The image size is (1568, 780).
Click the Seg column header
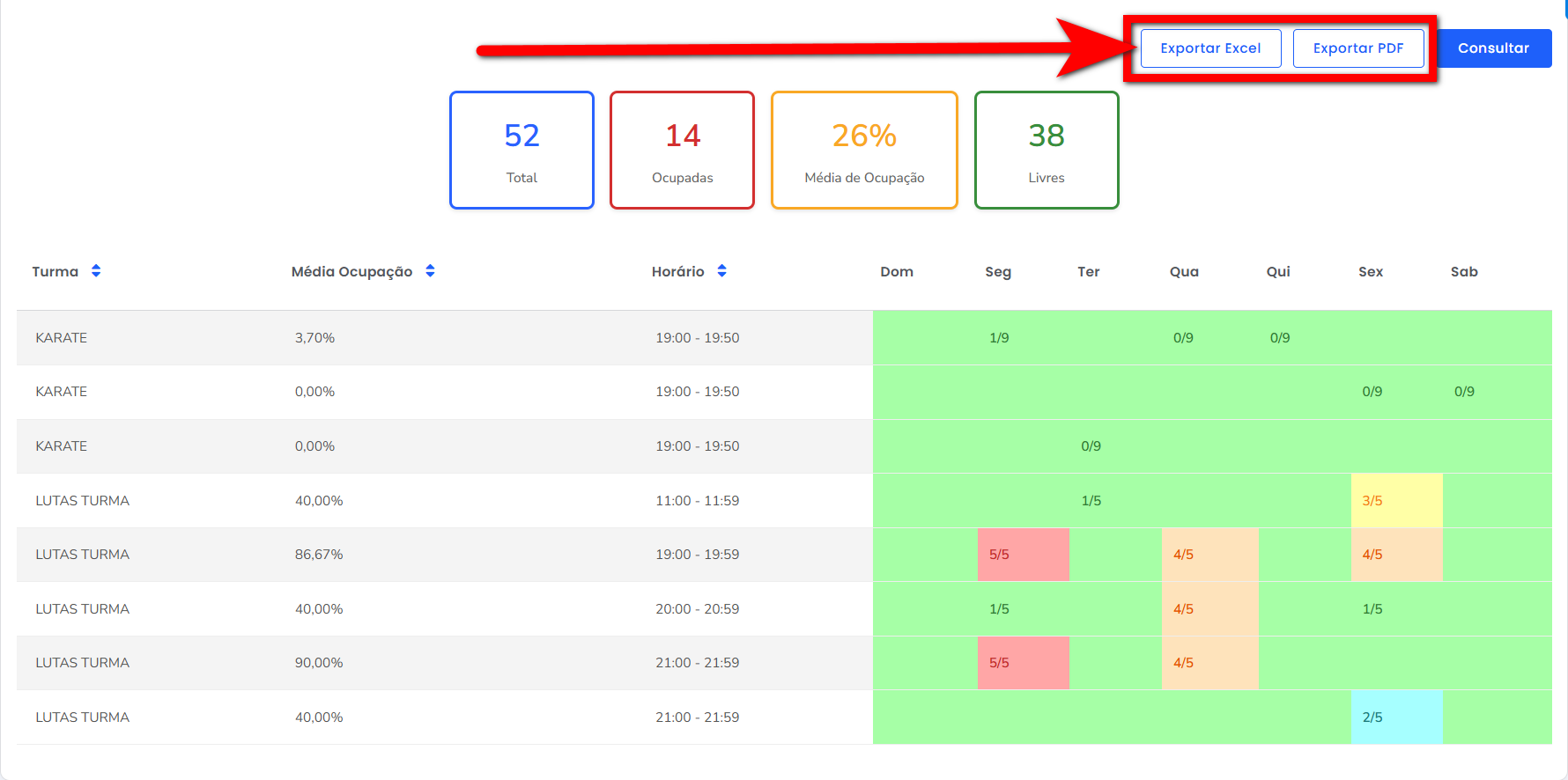click(x=998, y=272)
